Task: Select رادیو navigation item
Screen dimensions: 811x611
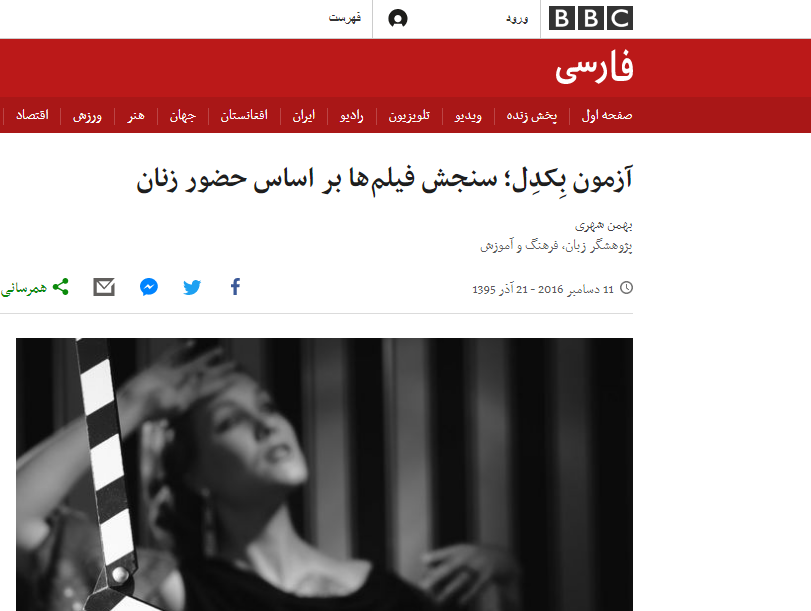Action: click(351, 115)
